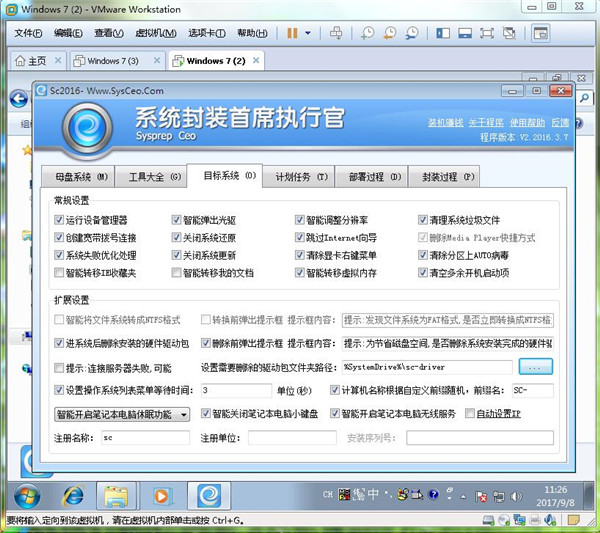Screen dimensions: 600x533
Task: Open the 帮助(H) menu
Action: pyautogui.click(x=252, y=33)
